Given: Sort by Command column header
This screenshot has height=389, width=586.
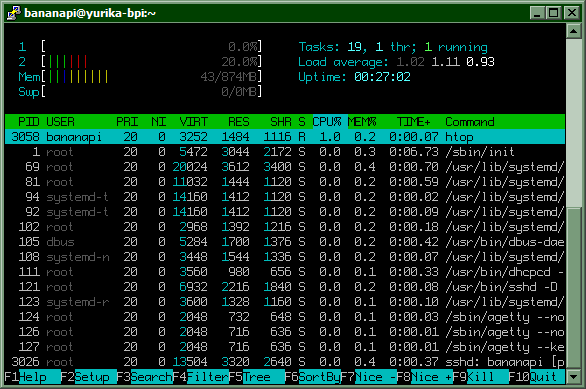Looking at the screenshot, I should [x=470, y=122].
